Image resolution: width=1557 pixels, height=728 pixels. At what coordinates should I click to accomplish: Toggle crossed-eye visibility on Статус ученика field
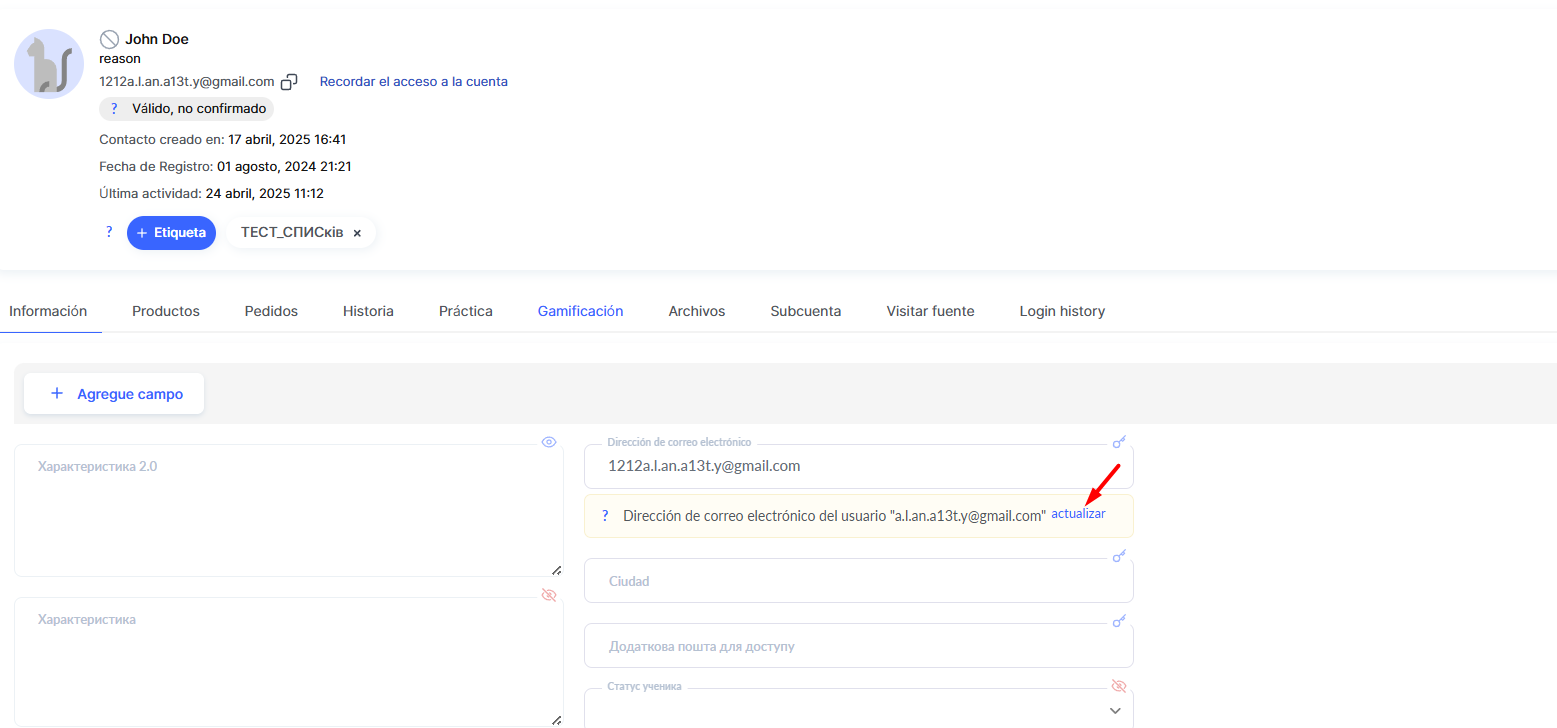coord(1119,686)
